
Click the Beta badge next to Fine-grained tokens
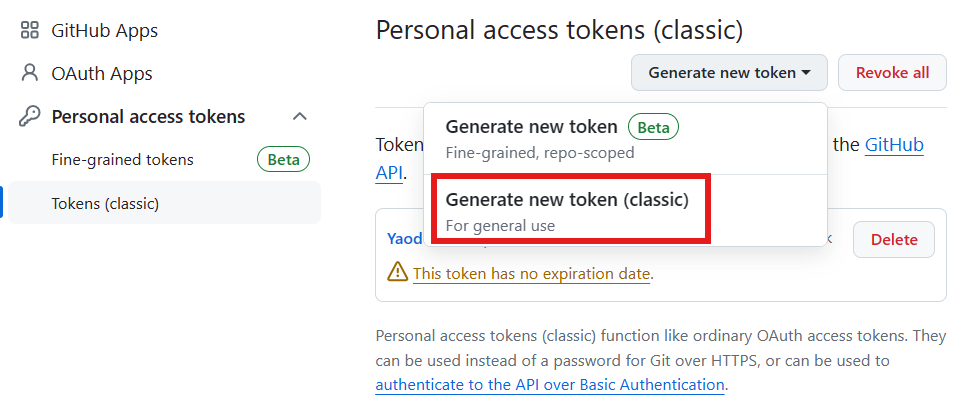coord(284,160)
